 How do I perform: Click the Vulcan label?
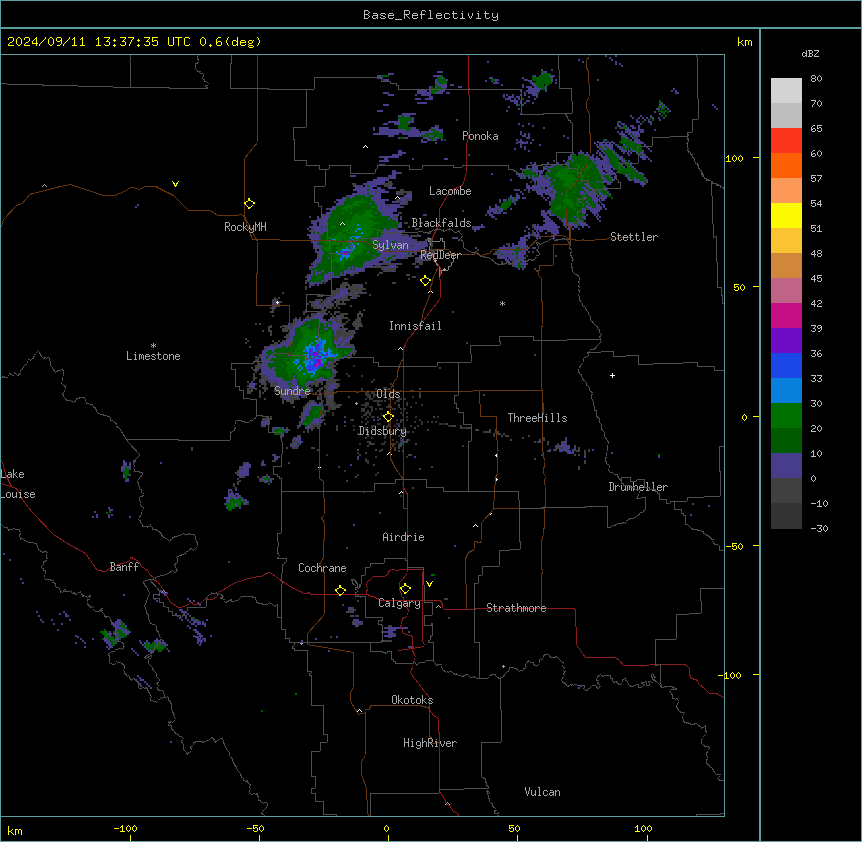(542, 792)
